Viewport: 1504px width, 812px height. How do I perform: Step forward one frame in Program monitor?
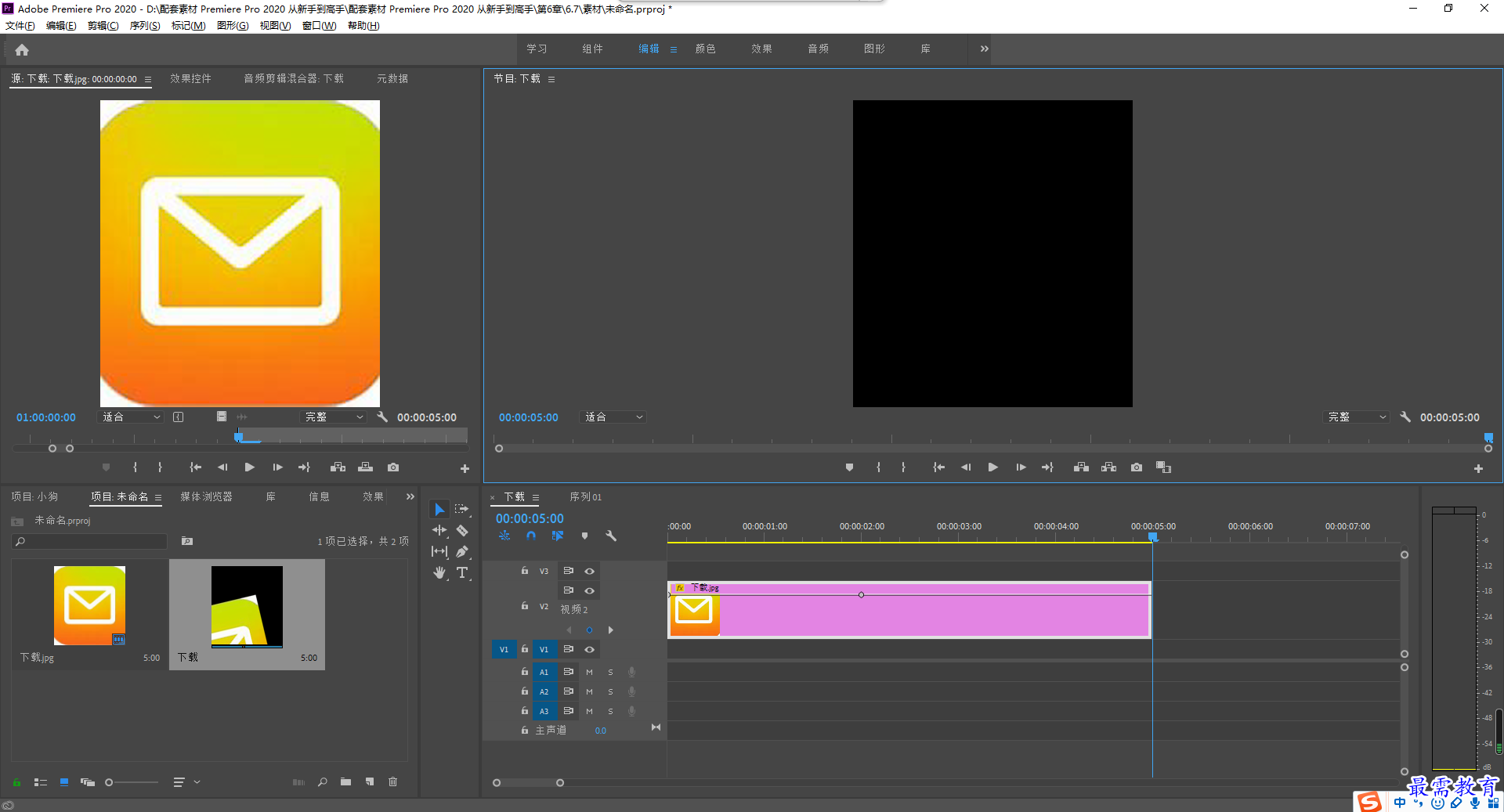[x=1021, y=467]
